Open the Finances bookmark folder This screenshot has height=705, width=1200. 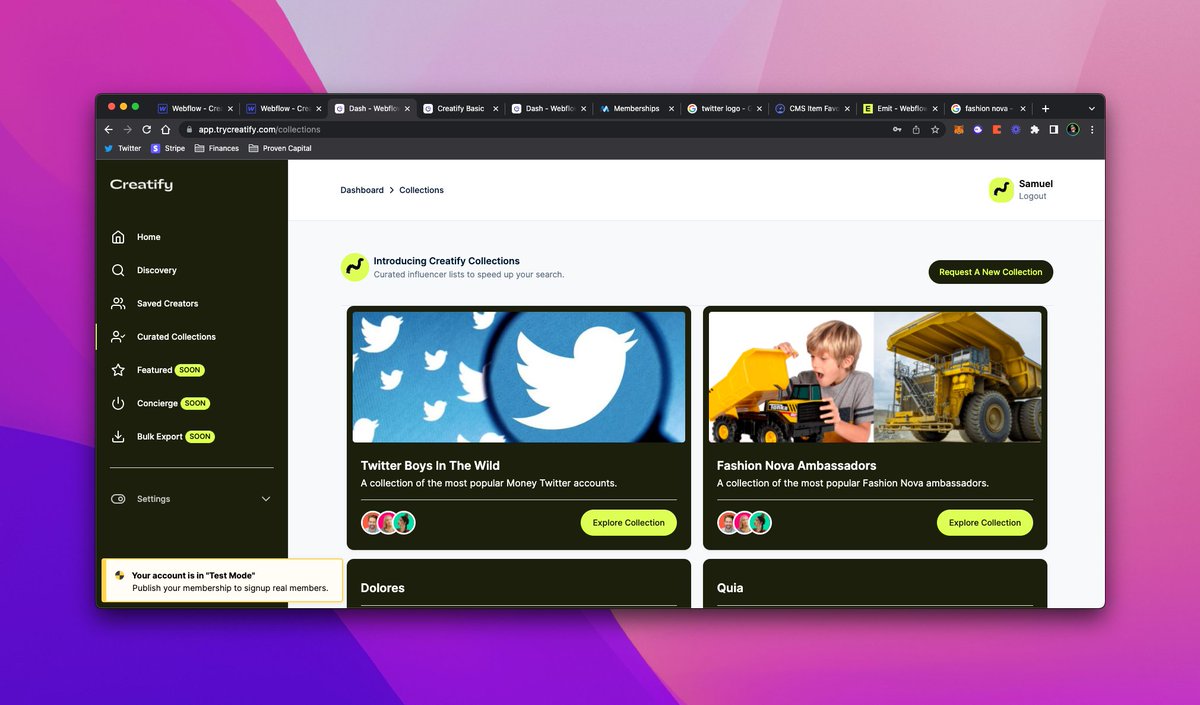(x=217, y=148)
